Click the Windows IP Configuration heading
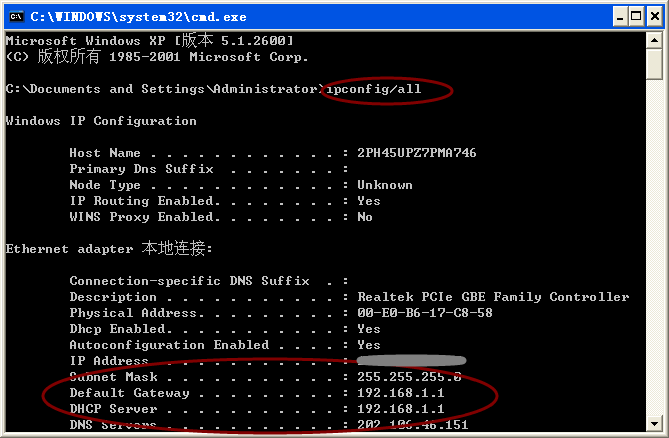This screenshot has height=438, width=669. point(101,121)
